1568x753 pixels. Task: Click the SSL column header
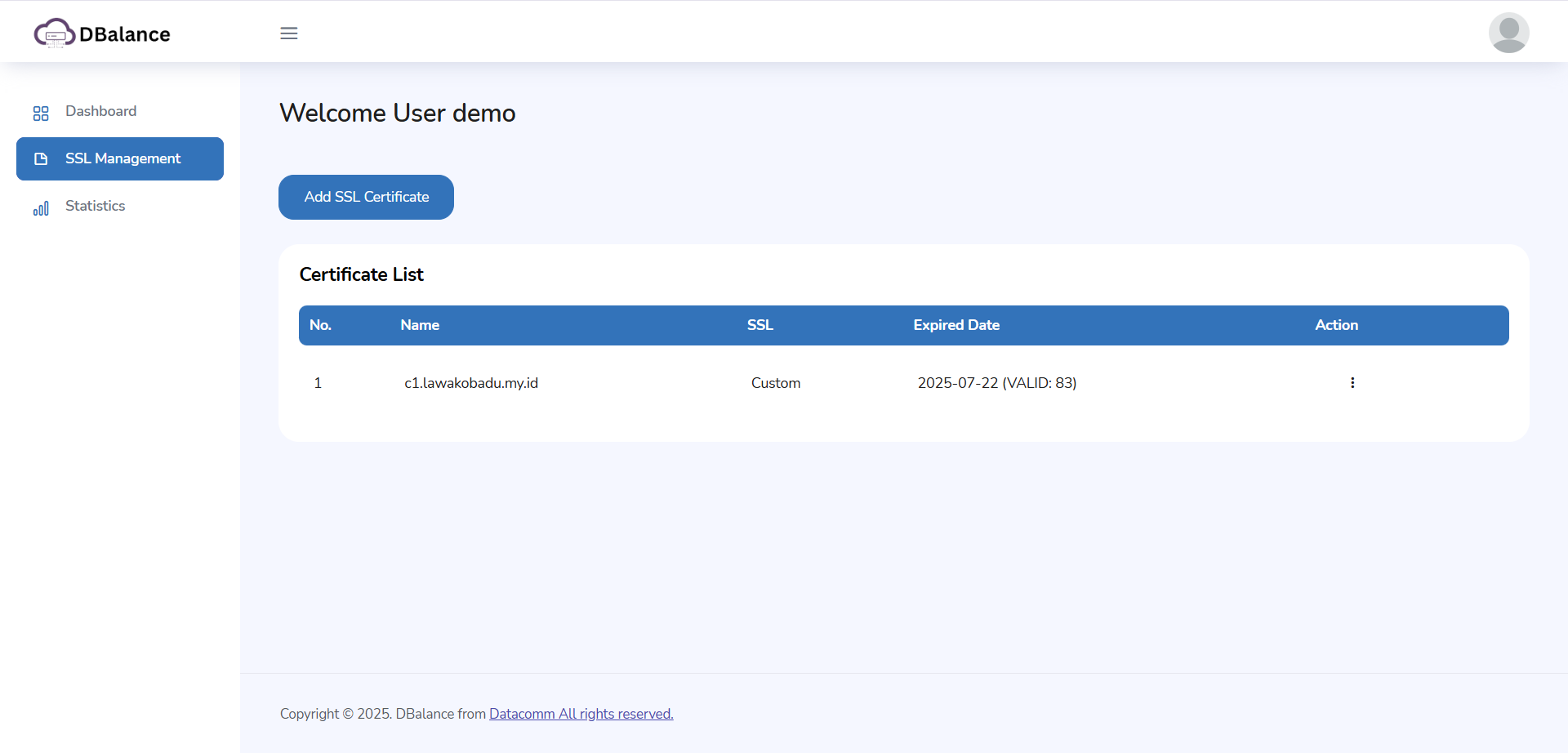coord(759,325)
